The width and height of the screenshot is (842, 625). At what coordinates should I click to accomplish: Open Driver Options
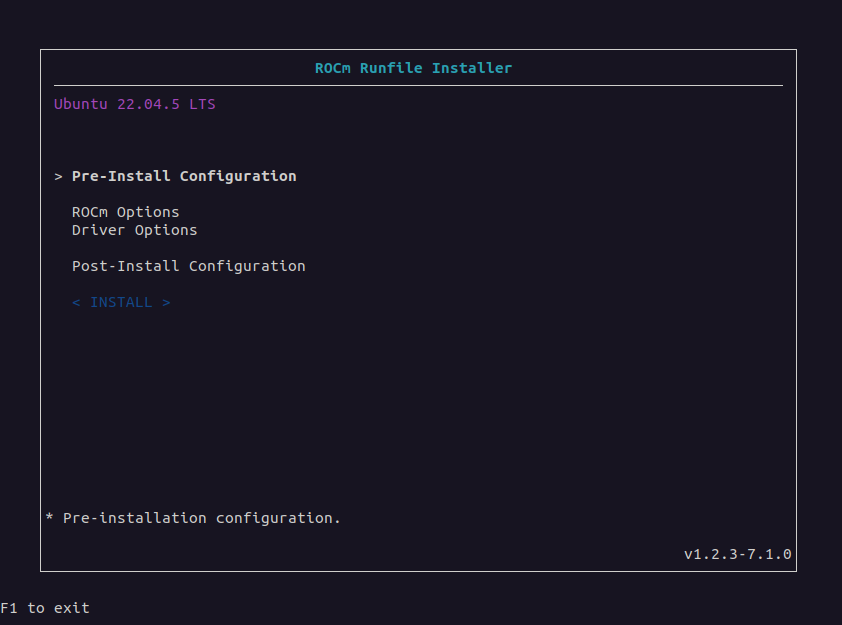click(135, 230)
